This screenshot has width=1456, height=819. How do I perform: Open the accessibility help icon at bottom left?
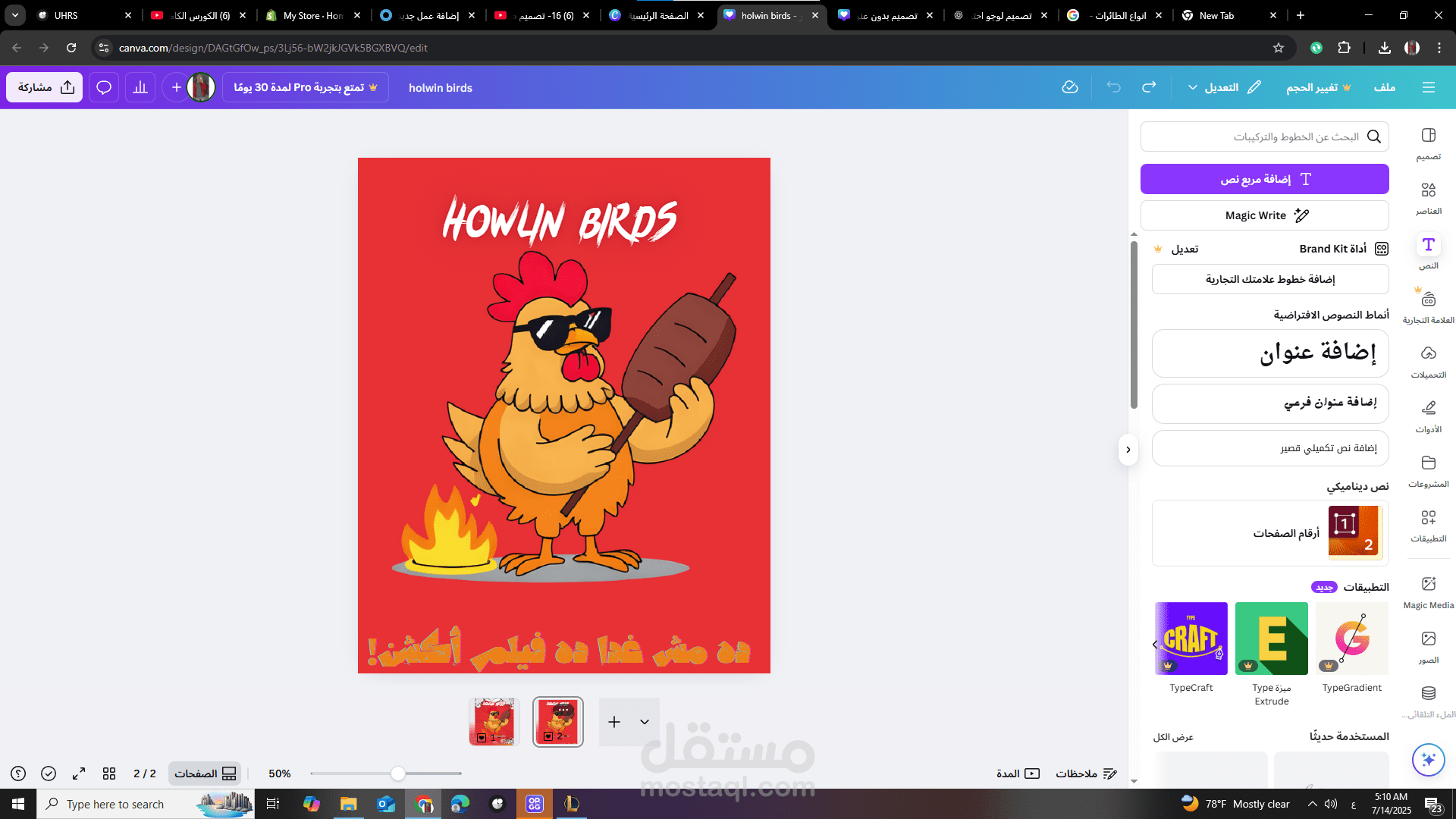(18, 773)
